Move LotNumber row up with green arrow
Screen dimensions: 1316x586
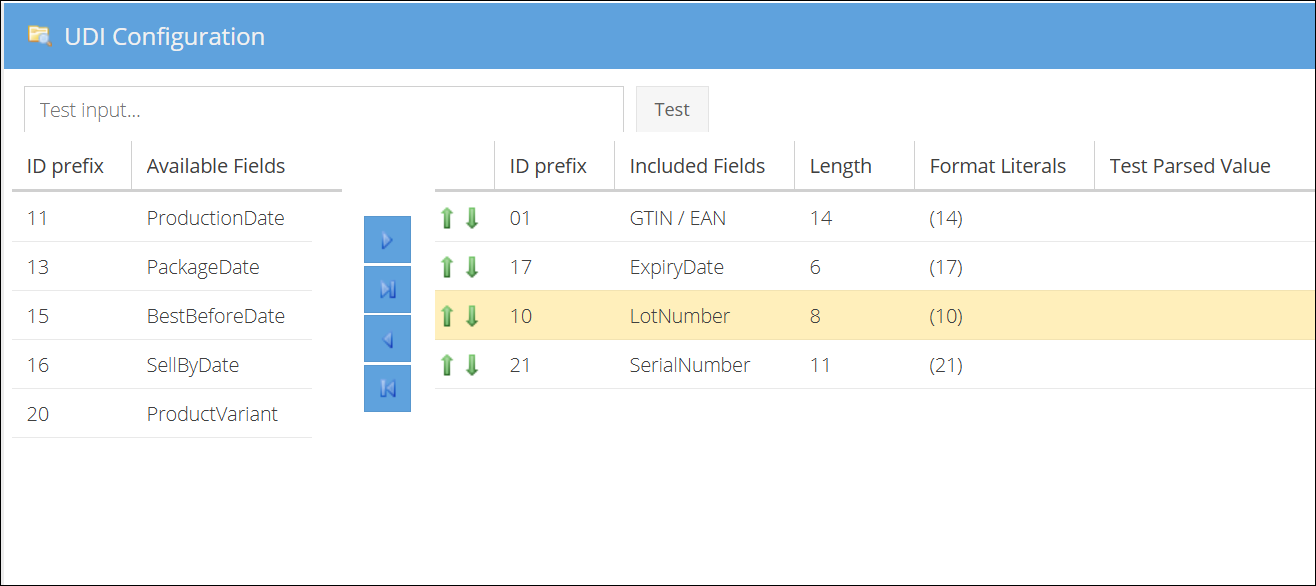[447, 316]
